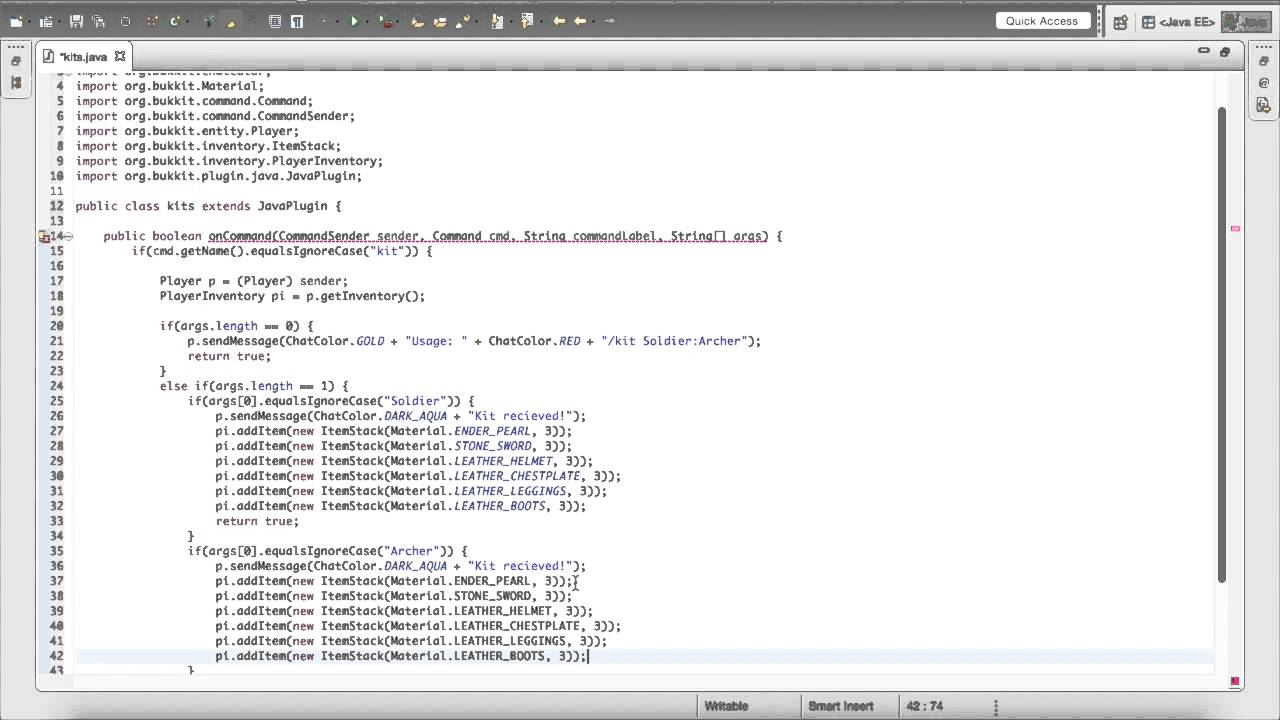This screenshot has width=1280, height=720.
Task: Click line number 25 in the gutter
Action: [57, 401]
